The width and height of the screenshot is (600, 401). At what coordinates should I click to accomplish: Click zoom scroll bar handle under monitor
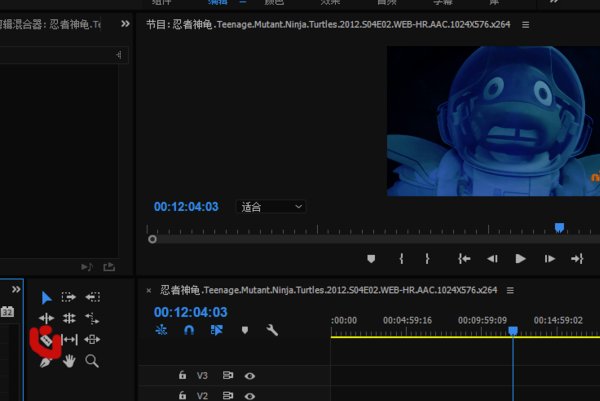point(152,240)
